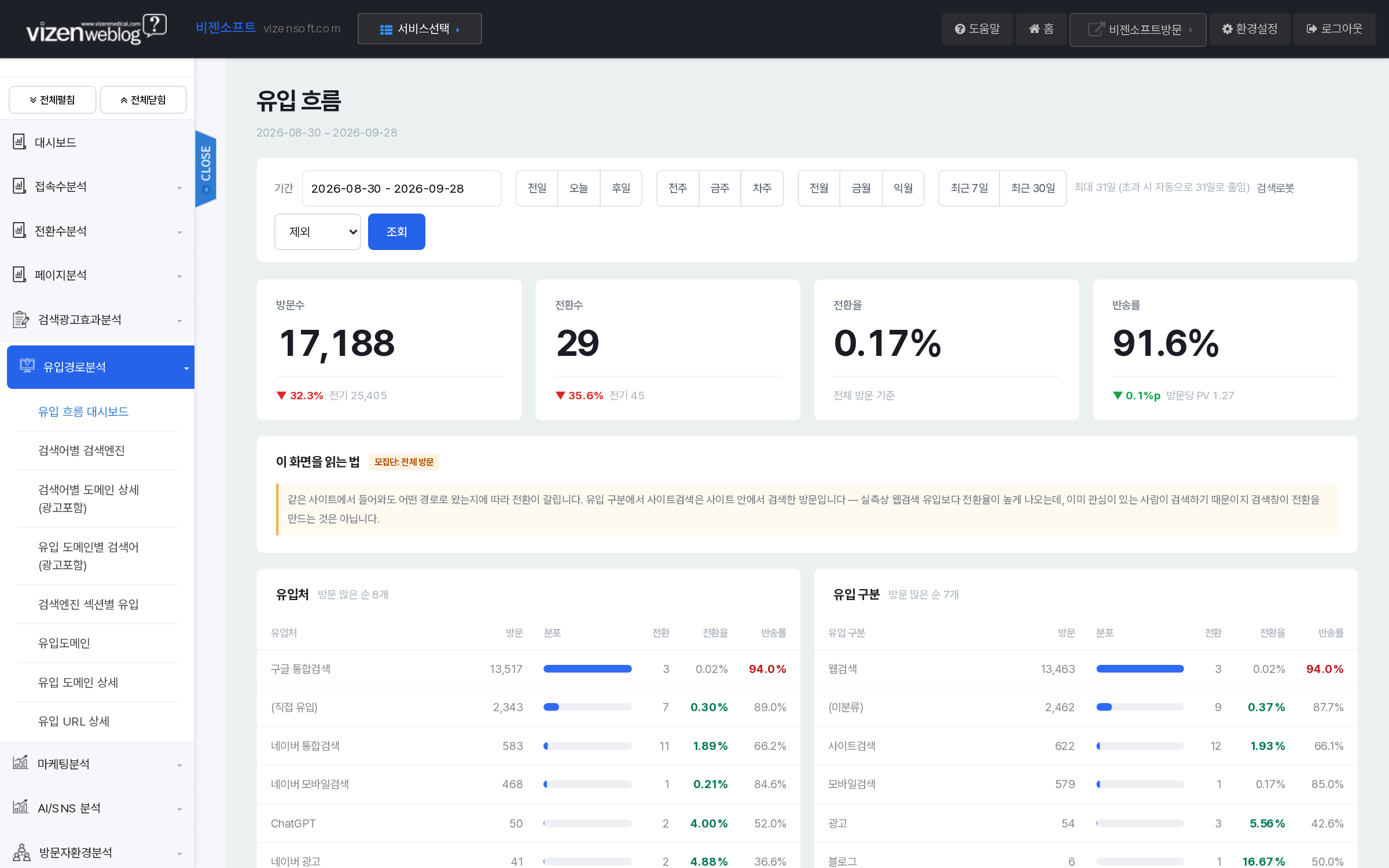
Task: Click the date range input field
Action: 402,188
